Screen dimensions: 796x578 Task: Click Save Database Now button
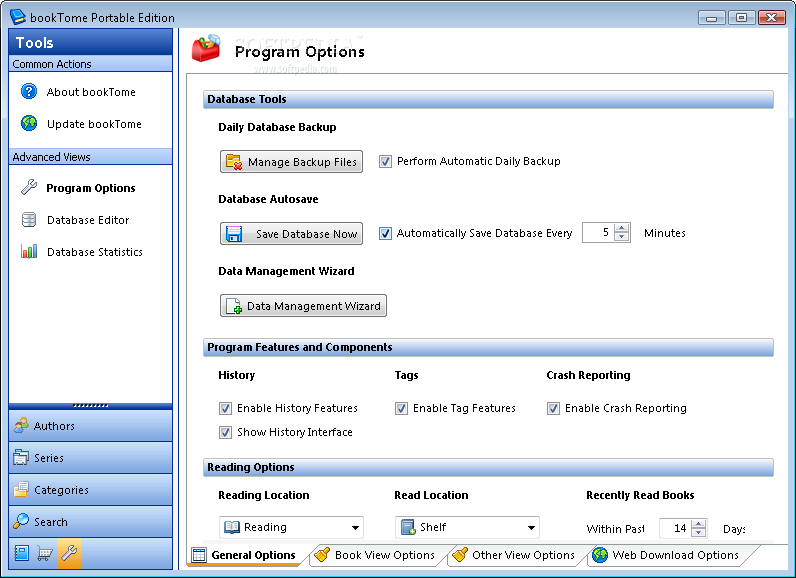[291, 233]
